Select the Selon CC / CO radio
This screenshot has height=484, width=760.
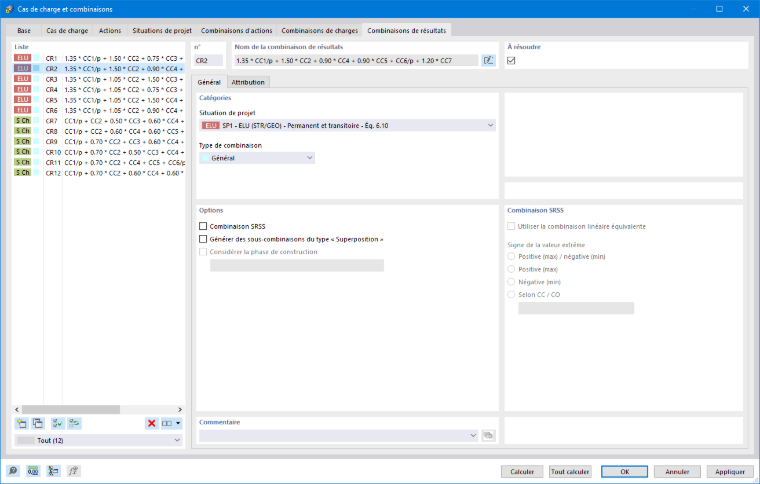pyautogui.click(x=511, y=294)
